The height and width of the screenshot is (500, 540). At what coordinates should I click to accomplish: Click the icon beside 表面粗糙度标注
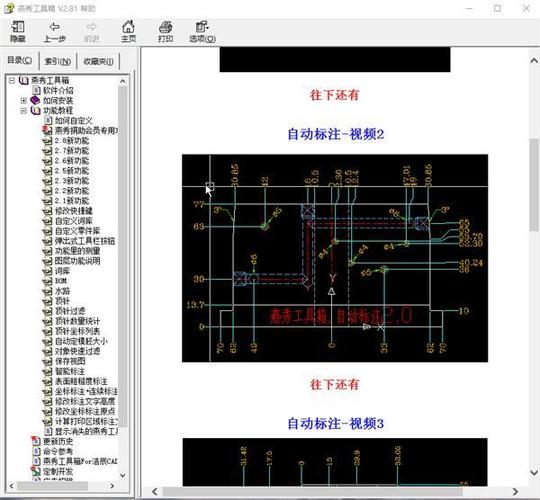tap(47, 381)
